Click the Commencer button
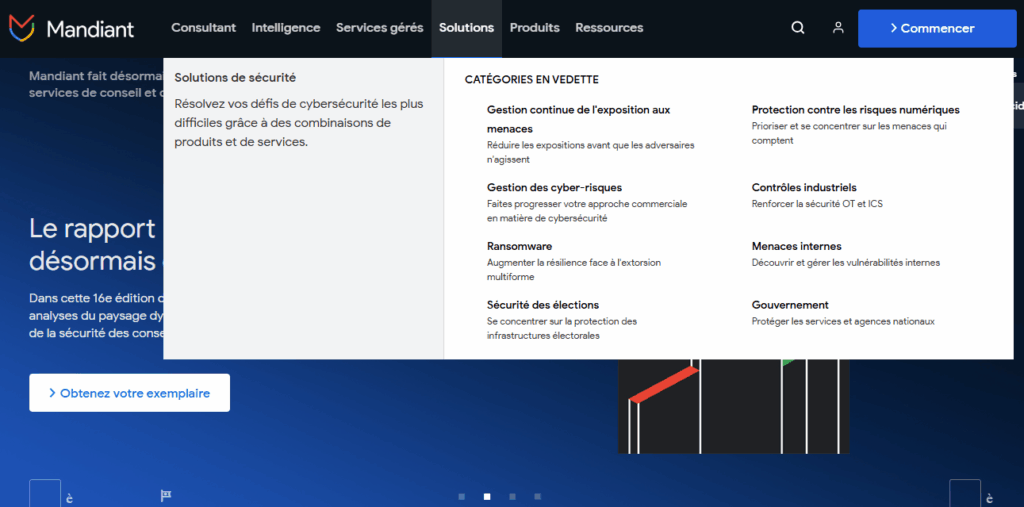This screenshot has height=507, width=1024. 937,29
